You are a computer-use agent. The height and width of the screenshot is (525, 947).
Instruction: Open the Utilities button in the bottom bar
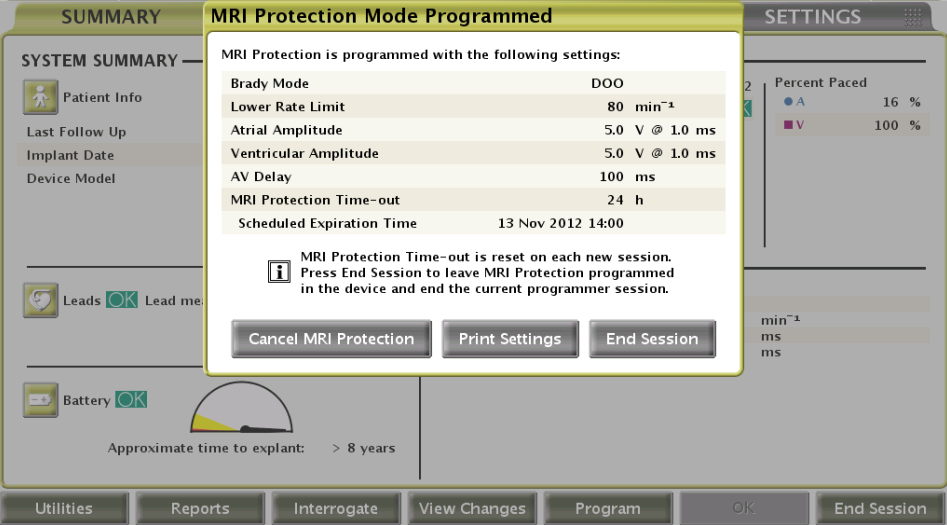[x=64, y=508]
